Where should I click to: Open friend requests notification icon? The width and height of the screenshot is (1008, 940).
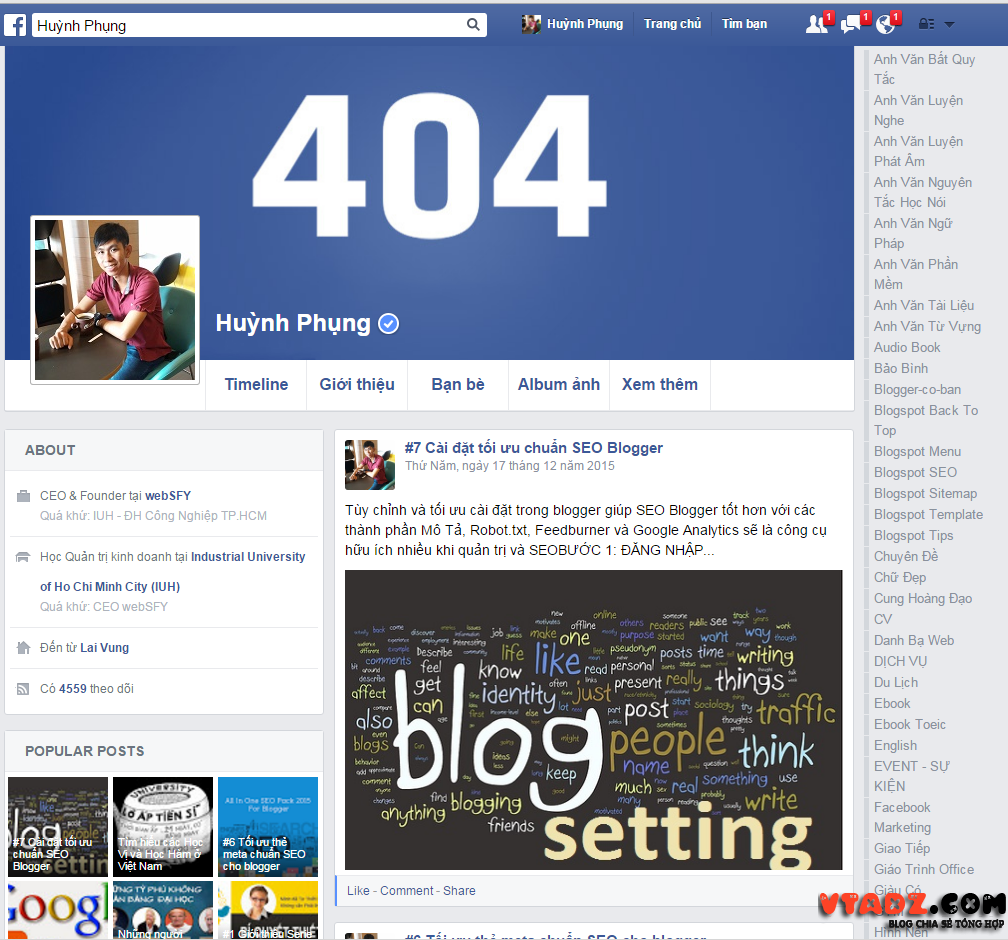click(816, 24)
